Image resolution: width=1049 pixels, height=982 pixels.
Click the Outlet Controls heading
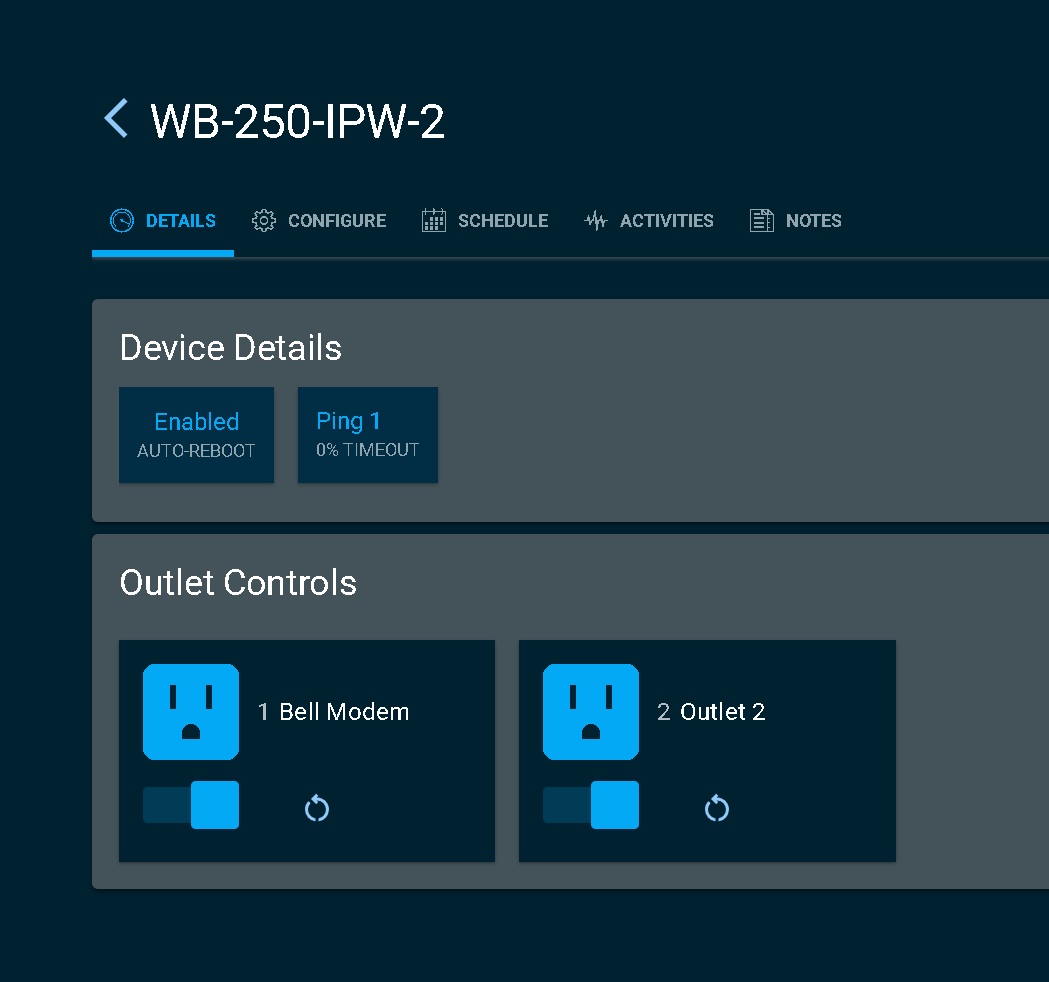click(238, 583)
